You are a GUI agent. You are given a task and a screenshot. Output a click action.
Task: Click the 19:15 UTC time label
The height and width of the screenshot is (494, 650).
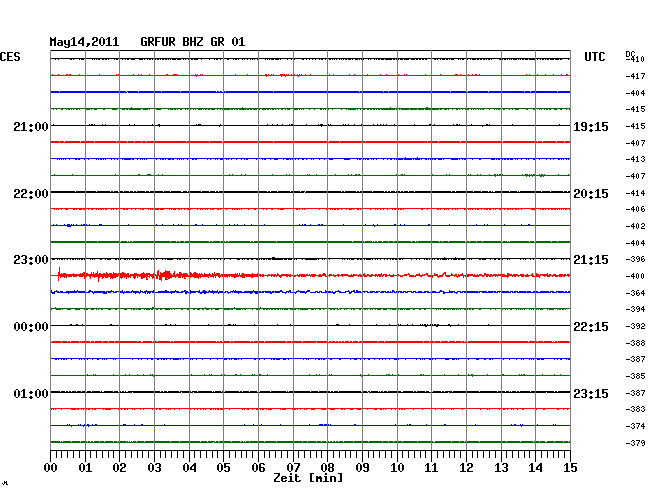(x=591, y=126)
